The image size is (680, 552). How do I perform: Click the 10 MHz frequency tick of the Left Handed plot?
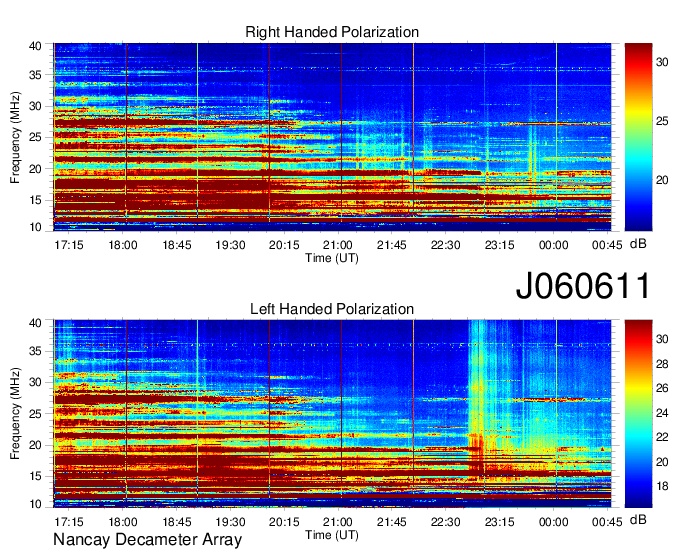click(36, 504)
